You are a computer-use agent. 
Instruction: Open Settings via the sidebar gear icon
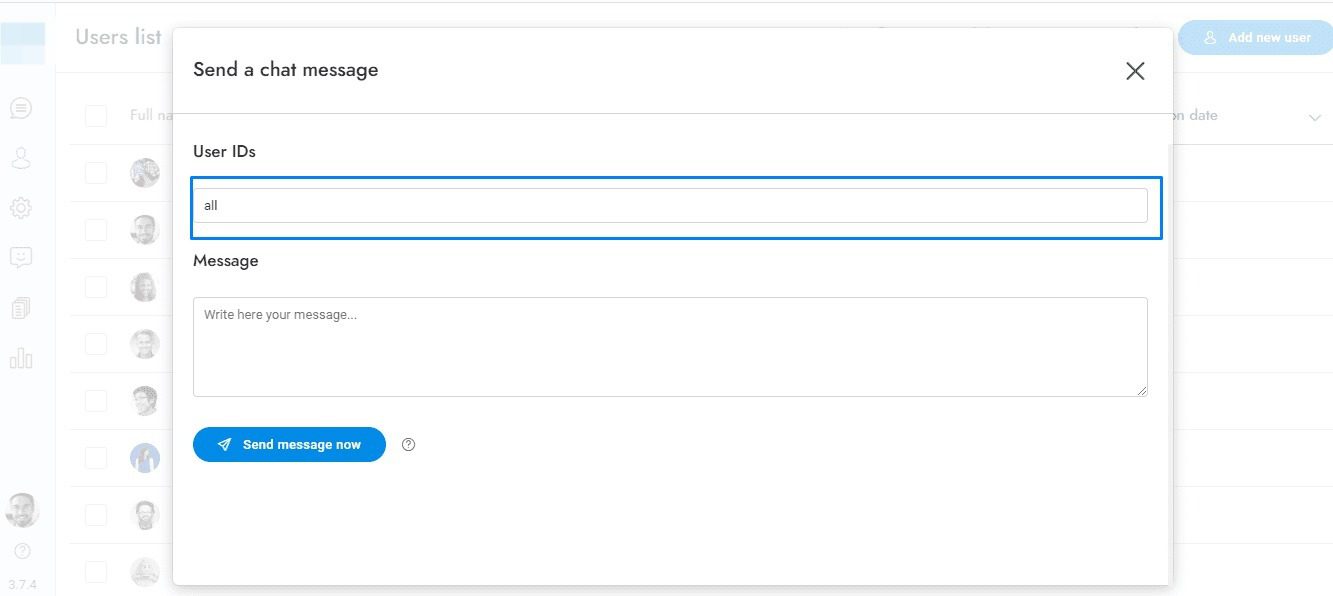point(20,208)
